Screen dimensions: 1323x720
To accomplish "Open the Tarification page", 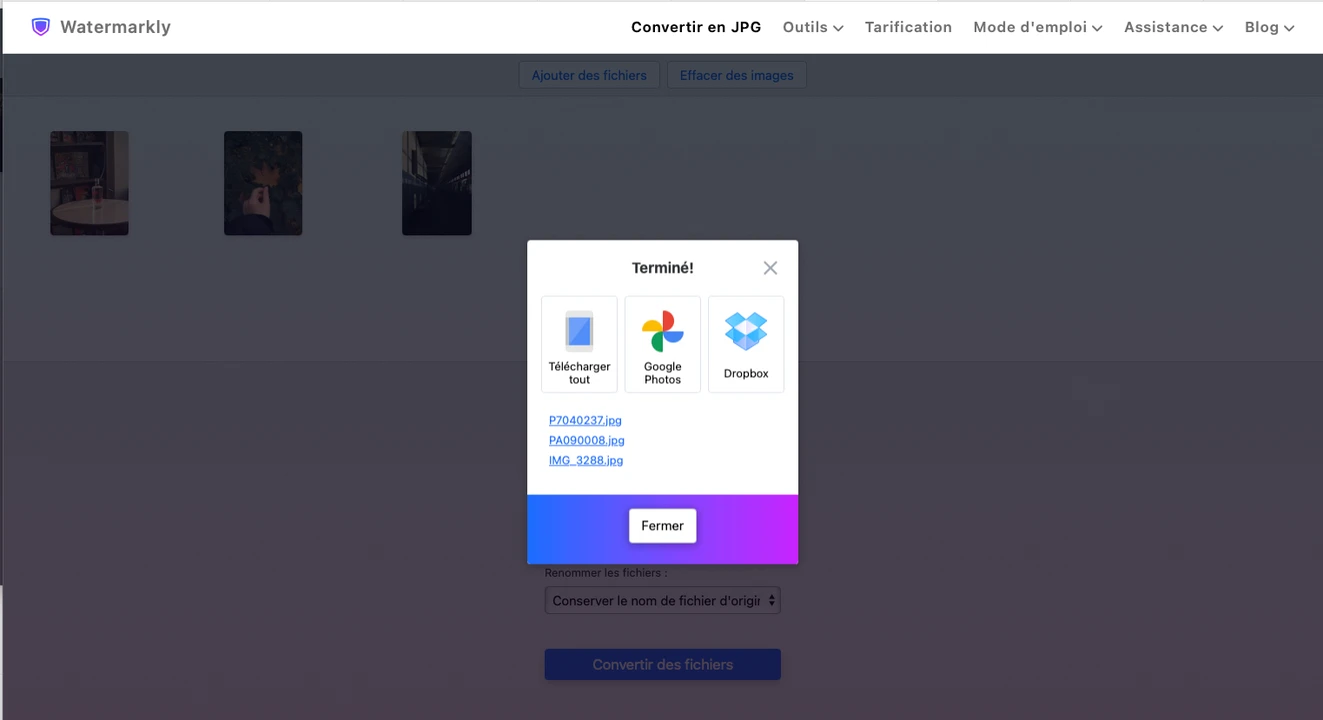I will [x=908, y=27].
